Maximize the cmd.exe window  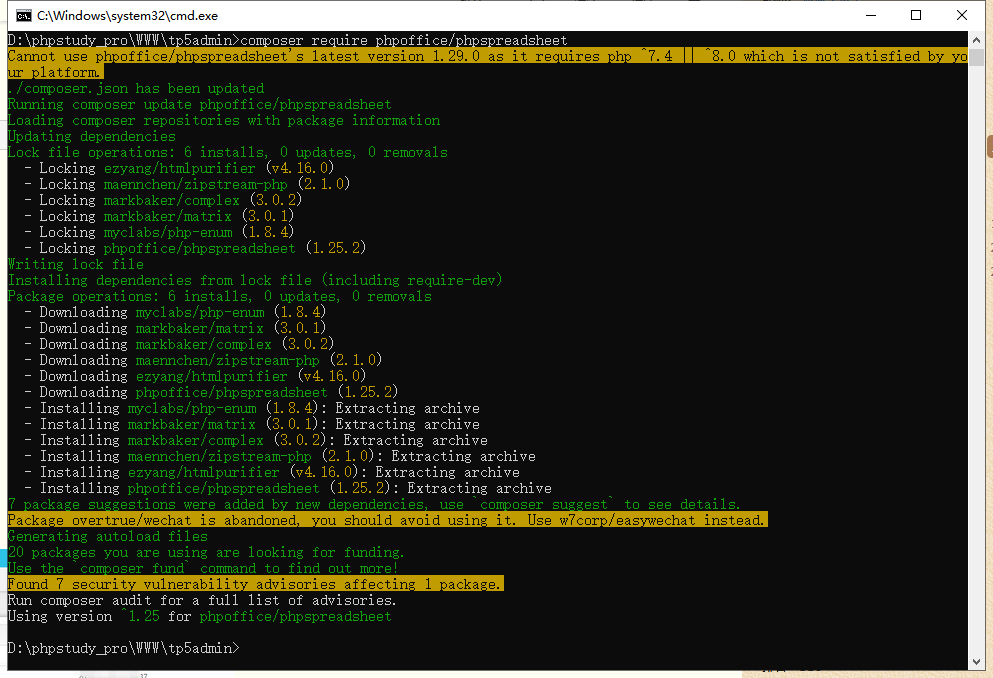(916, 15)
